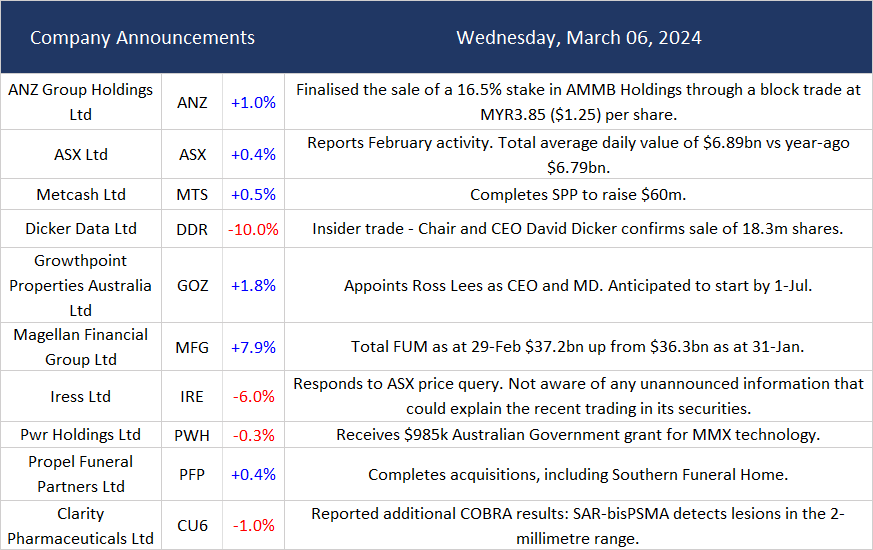Select the GOZ ticker code
873x550 pixels.
[192, 285]
